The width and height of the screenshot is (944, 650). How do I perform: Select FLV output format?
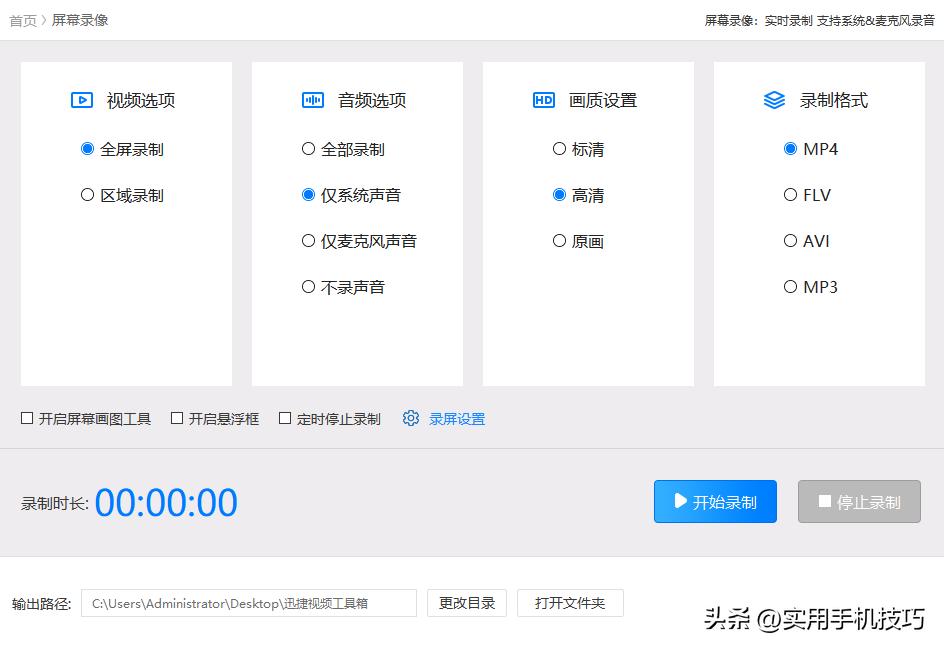790,195
